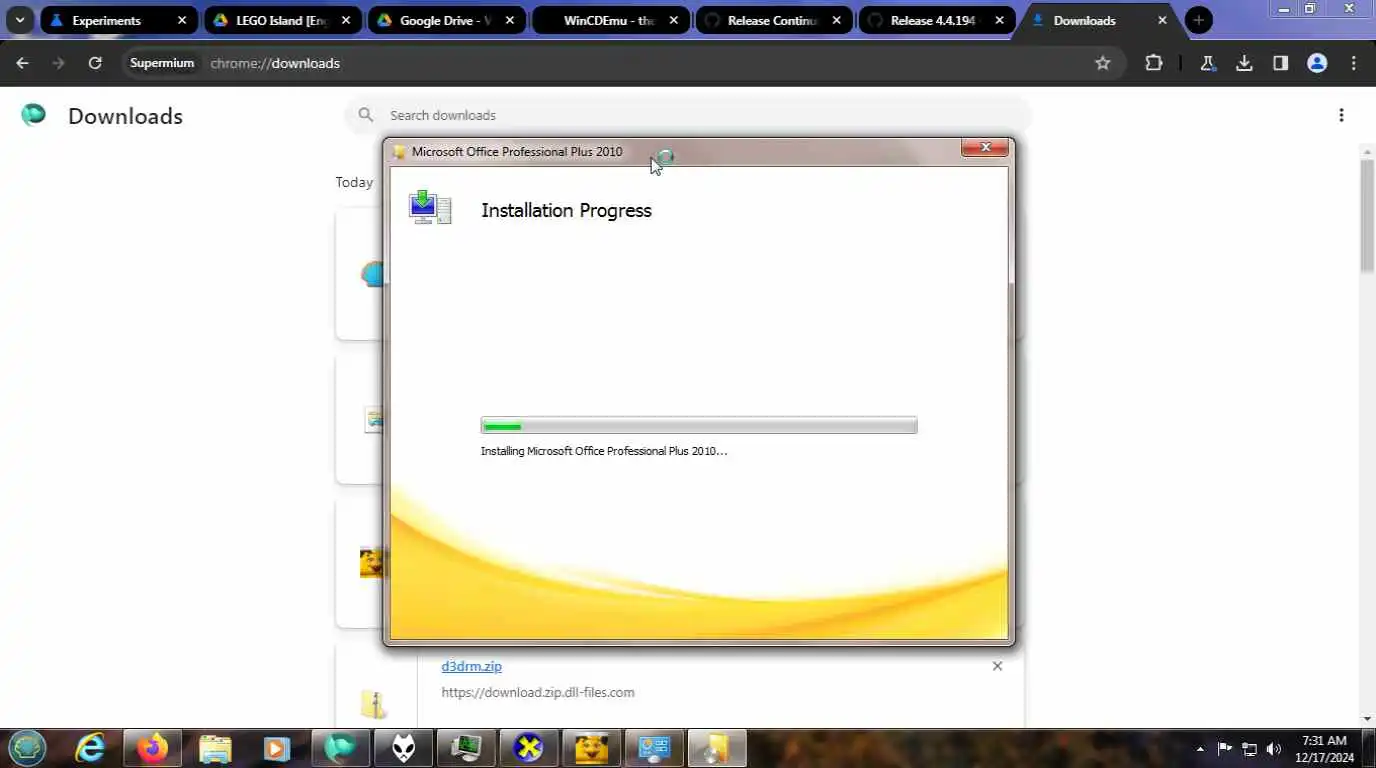1376x768 pixels.
Task: Close the Downloads tab
Action: (1162, 20)
